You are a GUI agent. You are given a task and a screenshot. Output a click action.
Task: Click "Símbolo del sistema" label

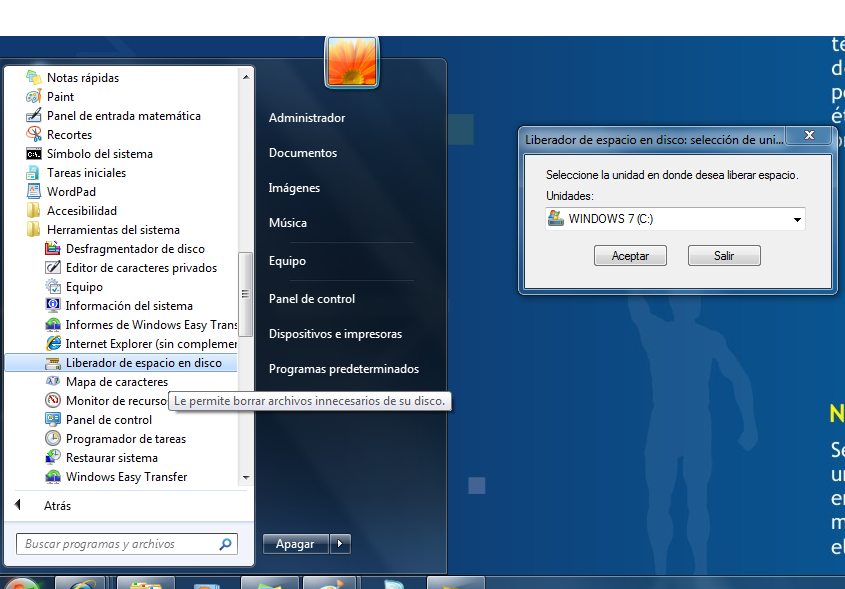(100, 154)
